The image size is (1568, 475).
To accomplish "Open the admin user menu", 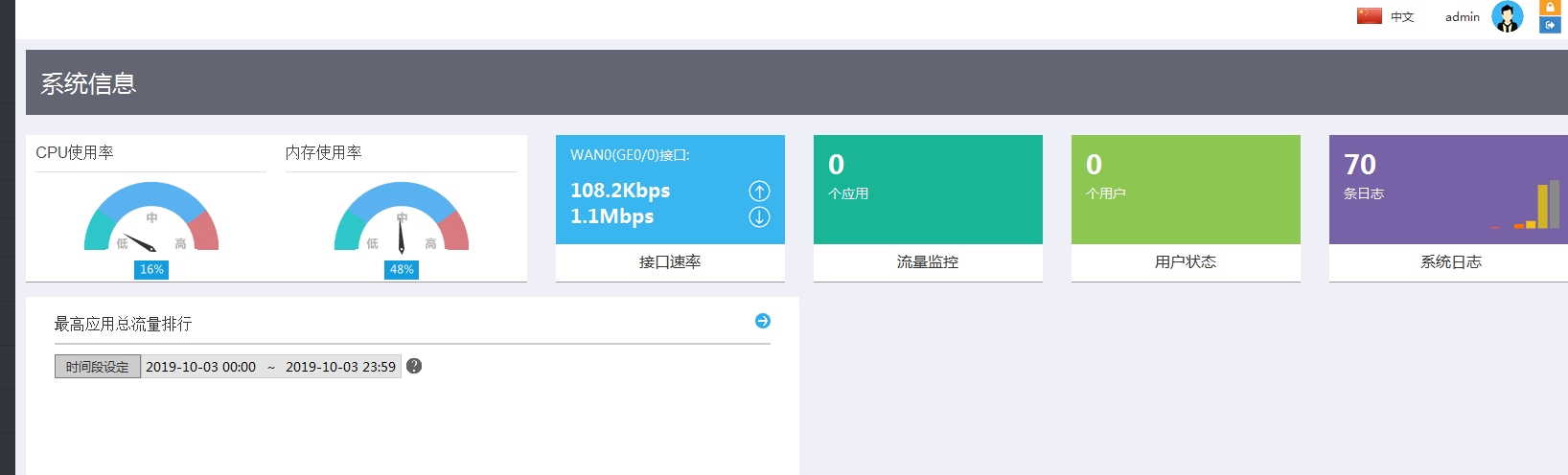I will (1463, 17).
